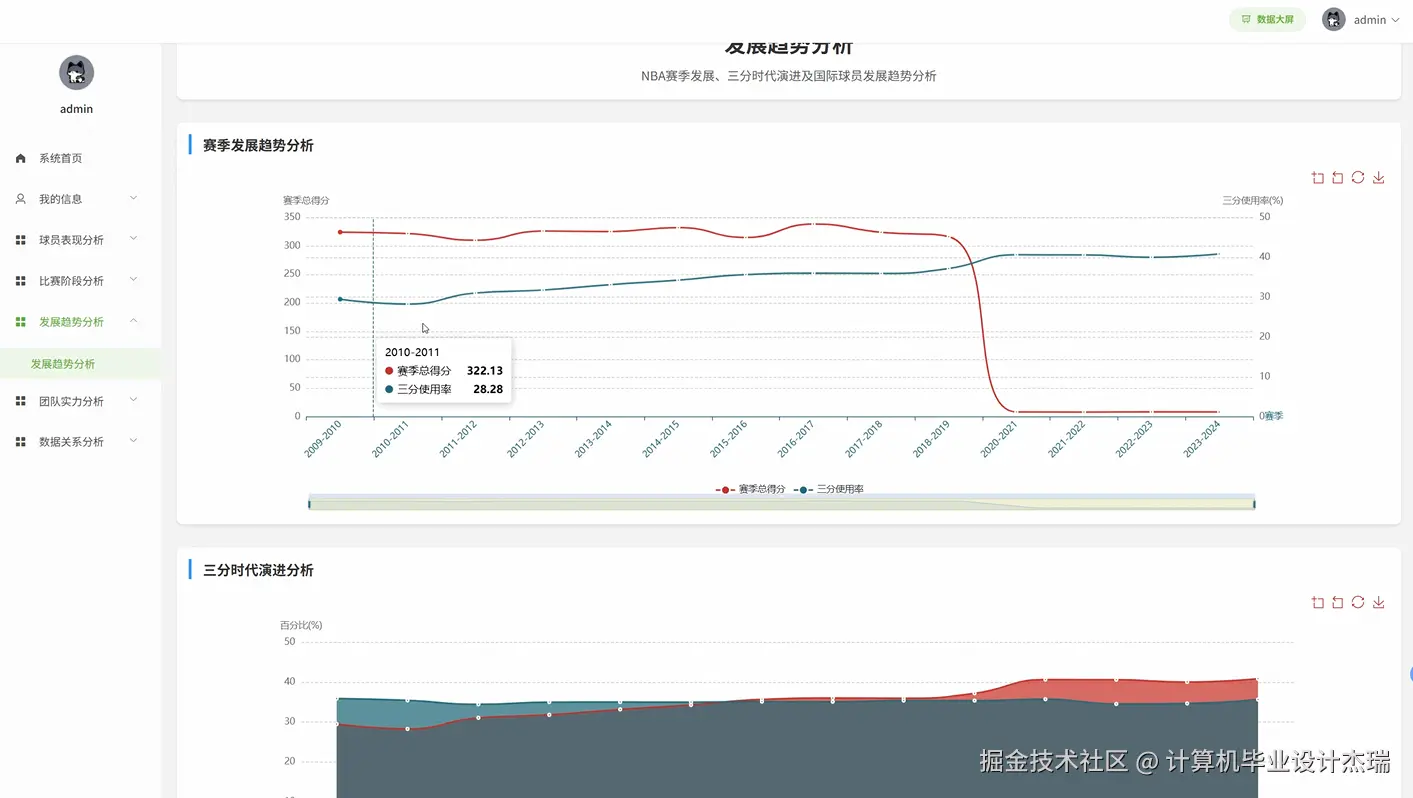Click the grid icon beside 团队实力分析

(x=21, y=401)
